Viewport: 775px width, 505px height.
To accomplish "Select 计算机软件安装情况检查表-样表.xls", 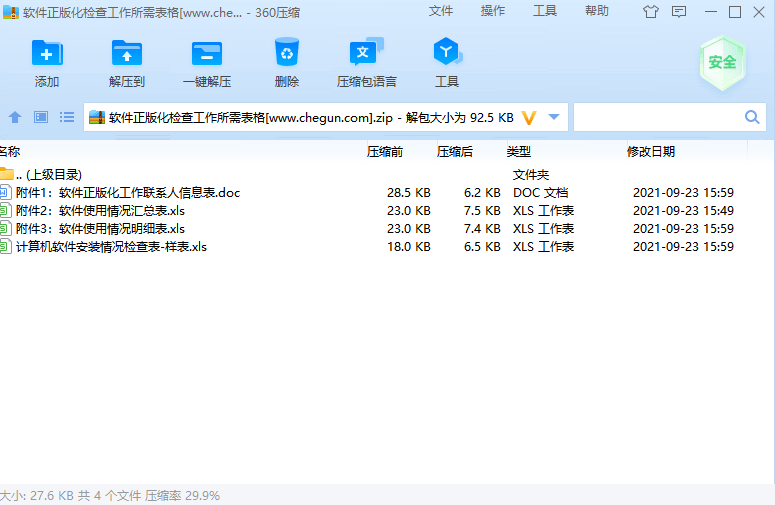I will (111, 247).
